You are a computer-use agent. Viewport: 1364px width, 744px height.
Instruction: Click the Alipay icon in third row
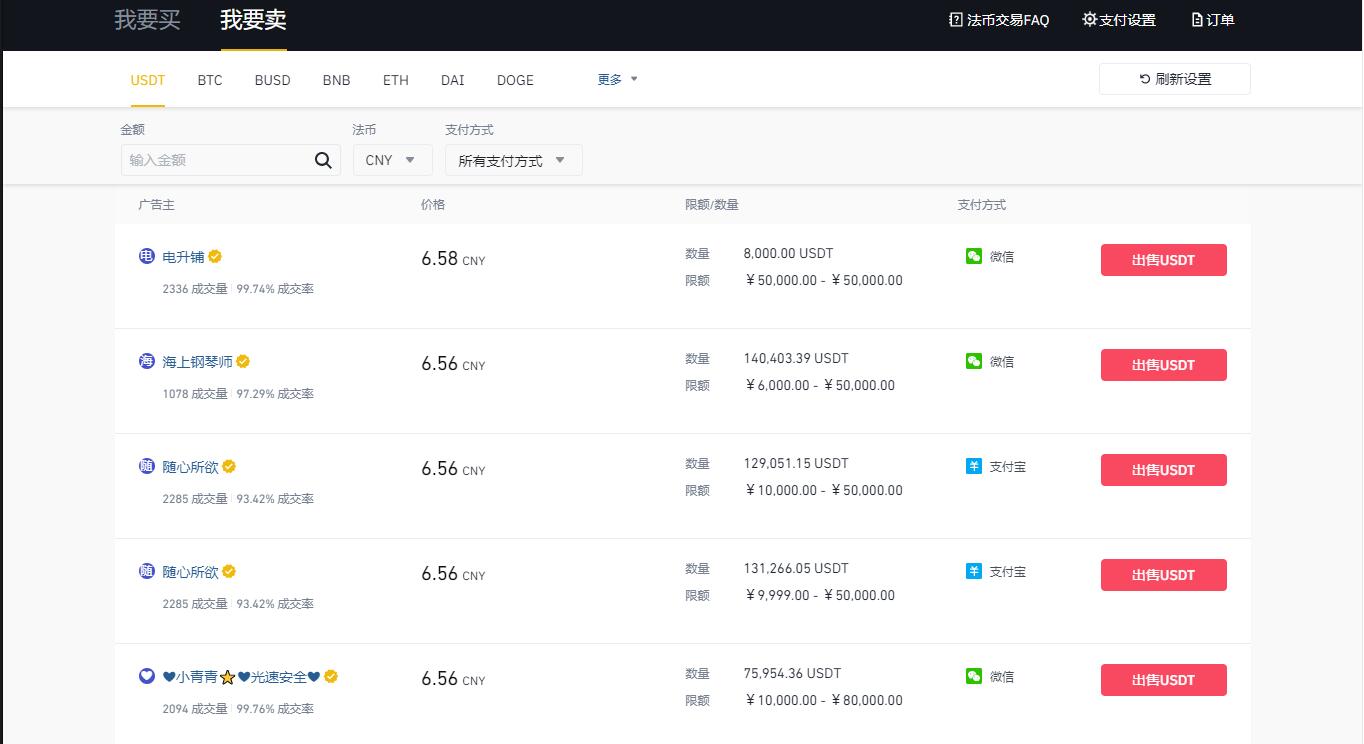(x=974, y=467)
